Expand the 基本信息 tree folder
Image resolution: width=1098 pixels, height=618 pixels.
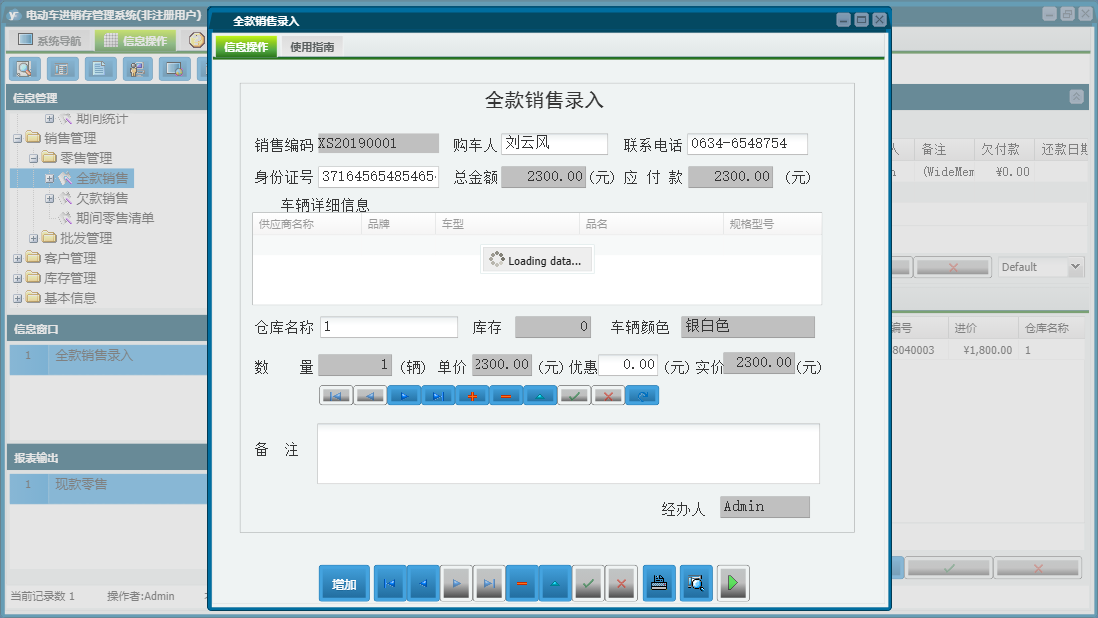(18, 298)
